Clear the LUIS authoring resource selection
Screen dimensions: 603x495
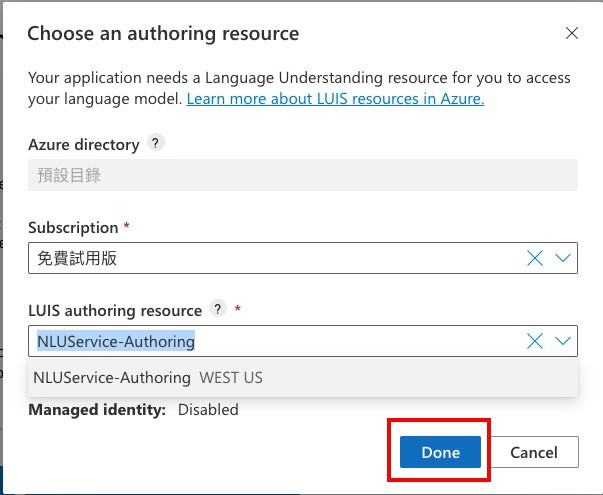pos(535,341)
